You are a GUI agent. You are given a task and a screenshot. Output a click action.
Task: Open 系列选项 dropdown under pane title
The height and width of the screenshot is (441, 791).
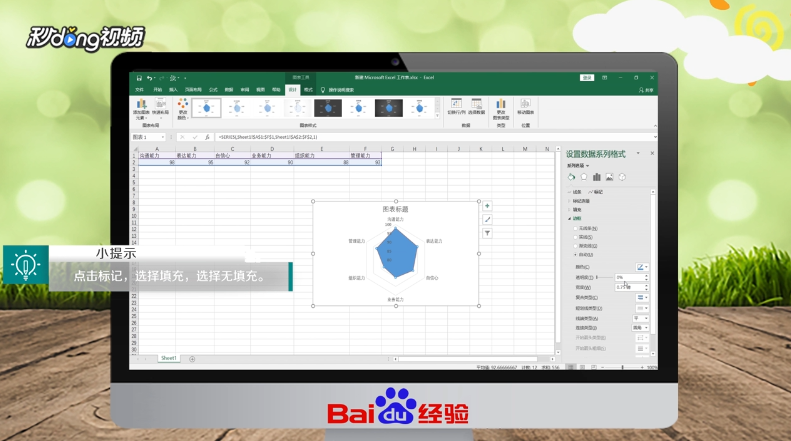point(578,166)
